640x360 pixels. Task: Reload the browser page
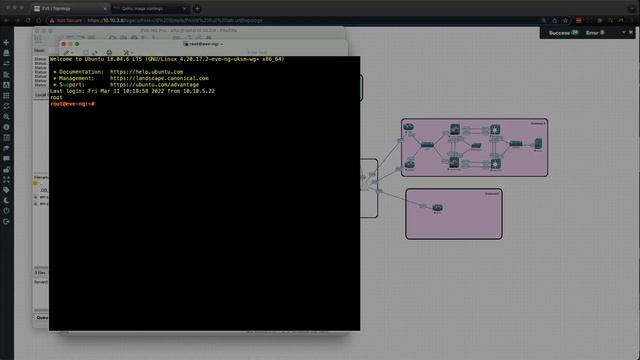(x=28, y=20)
